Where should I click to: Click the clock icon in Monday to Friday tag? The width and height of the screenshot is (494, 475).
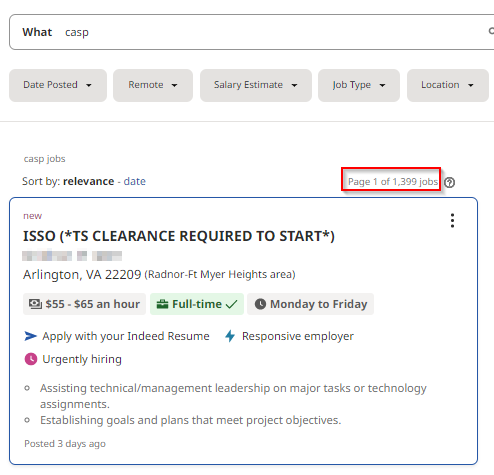[x=260, y=304]
